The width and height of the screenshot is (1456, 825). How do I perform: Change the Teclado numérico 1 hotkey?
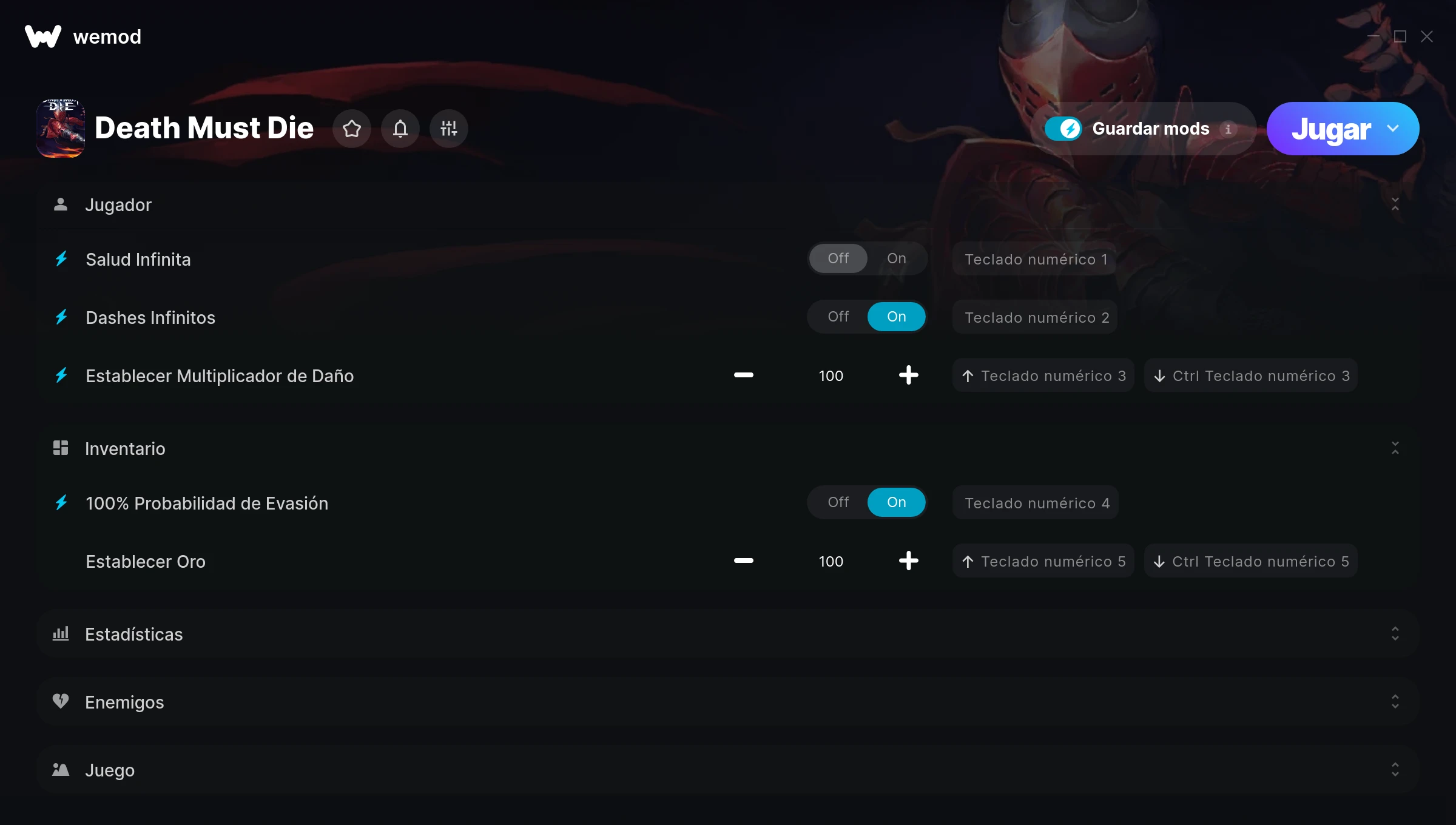pos(1035,259)
